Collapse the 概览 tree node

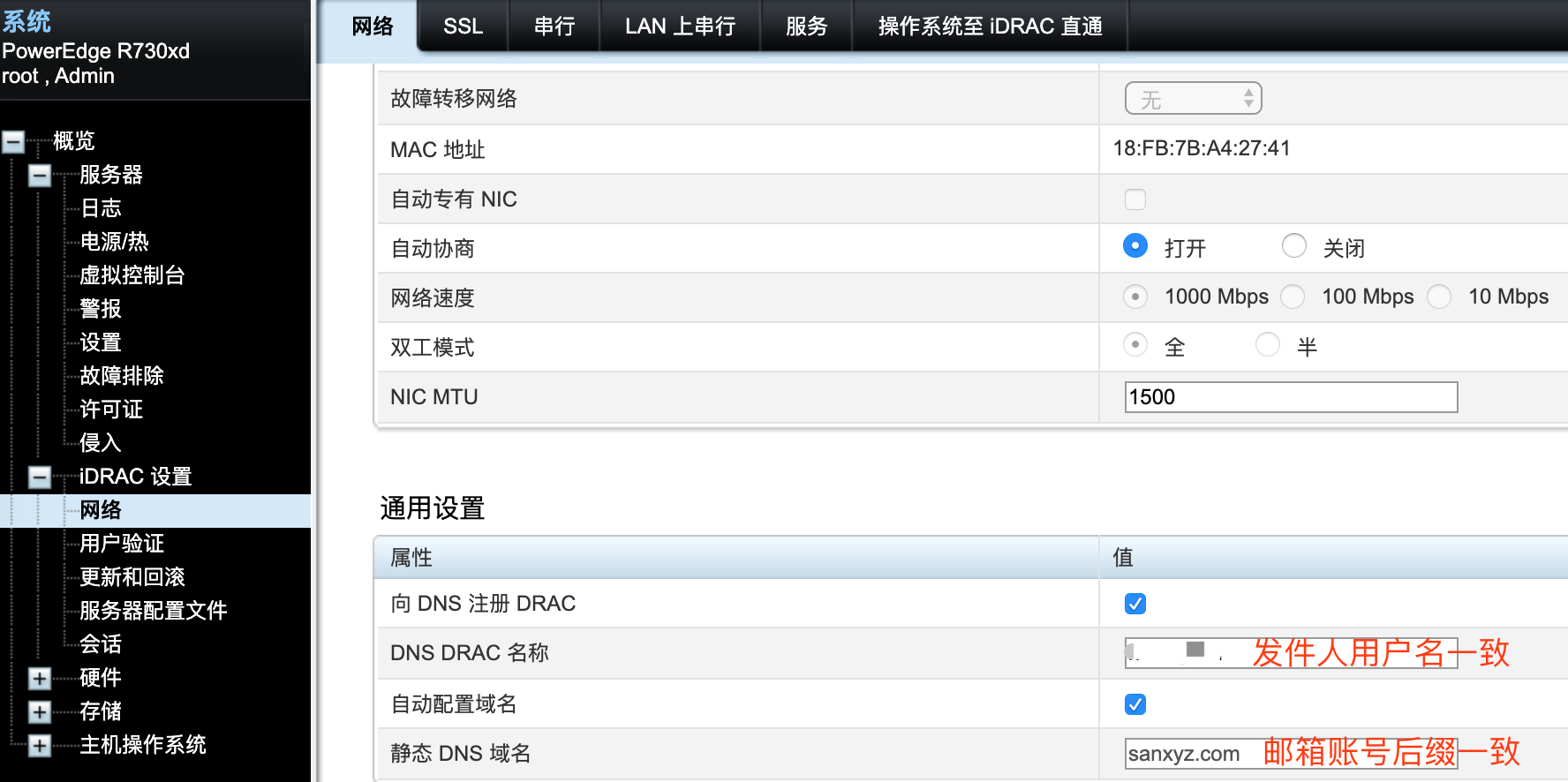(11, 141)
